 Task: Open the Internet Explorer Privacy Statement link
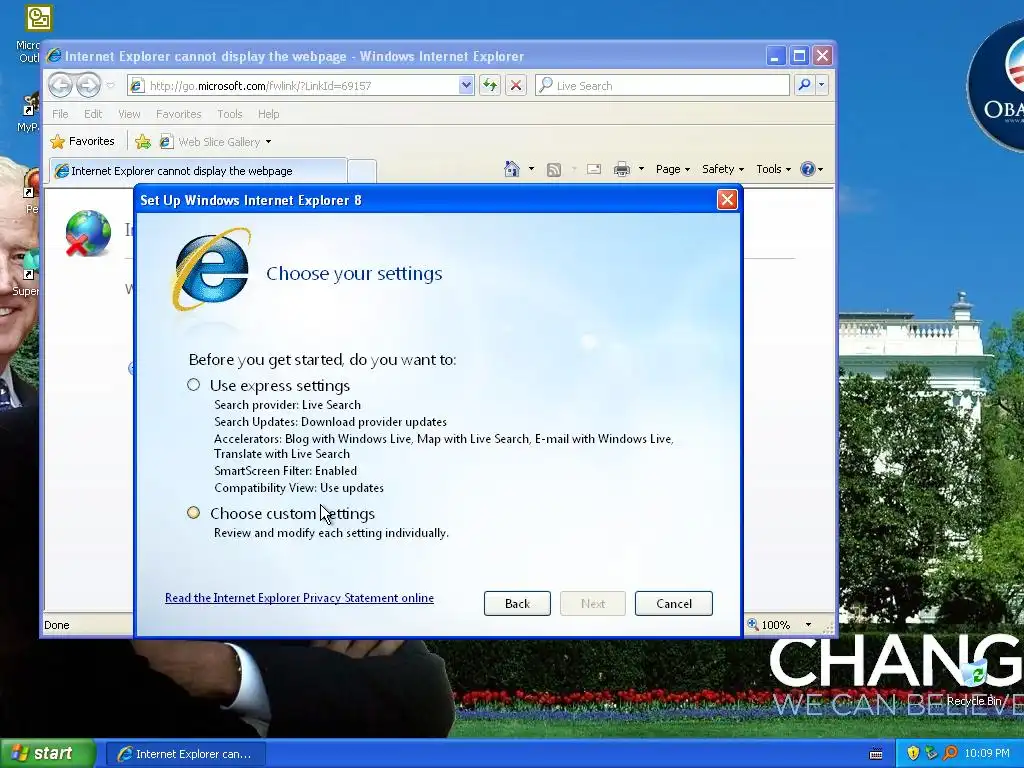click(299, 598)
